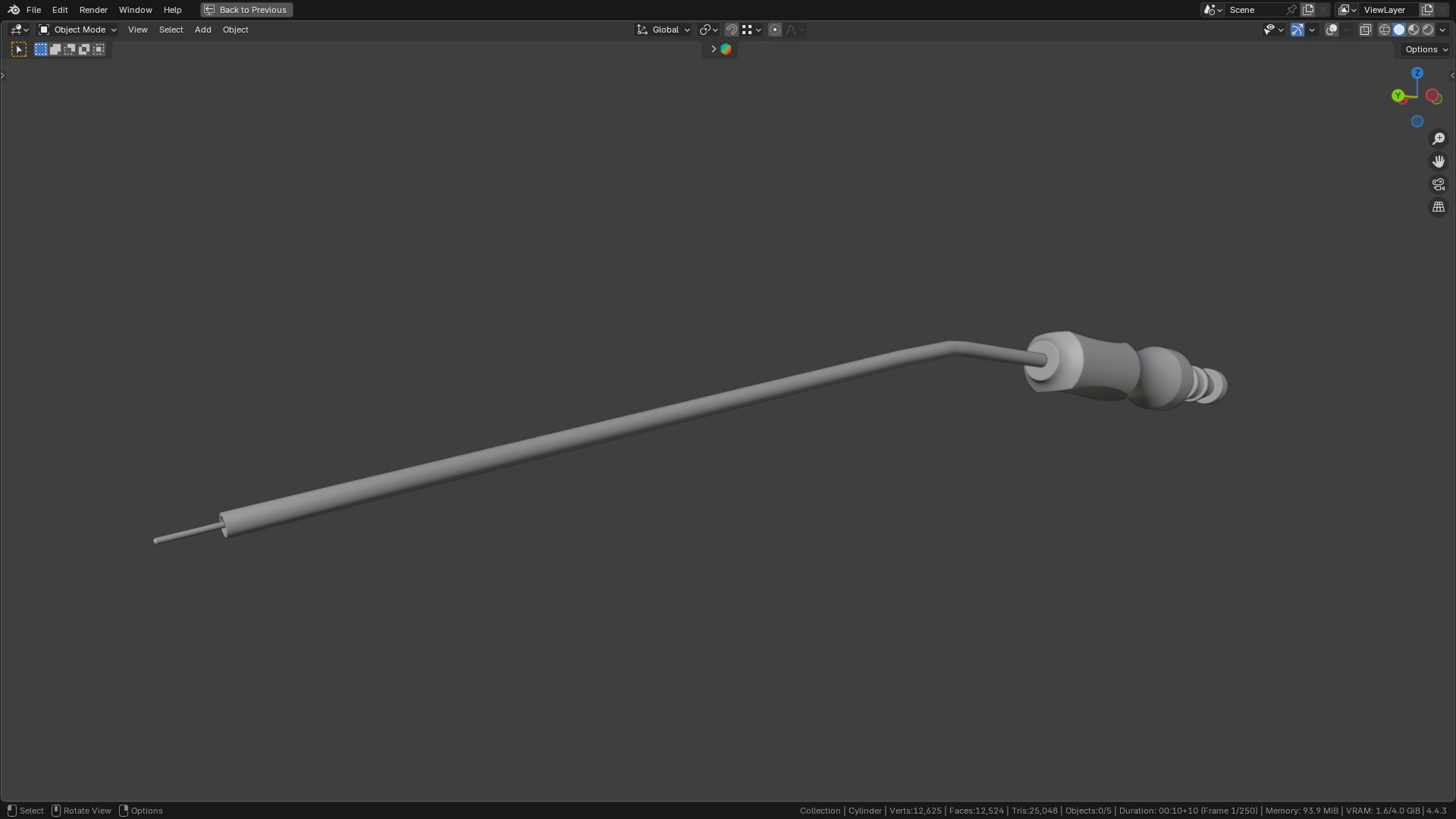Open the shading options dropdown
The image size is (1456, 819).
point(1442,30)
